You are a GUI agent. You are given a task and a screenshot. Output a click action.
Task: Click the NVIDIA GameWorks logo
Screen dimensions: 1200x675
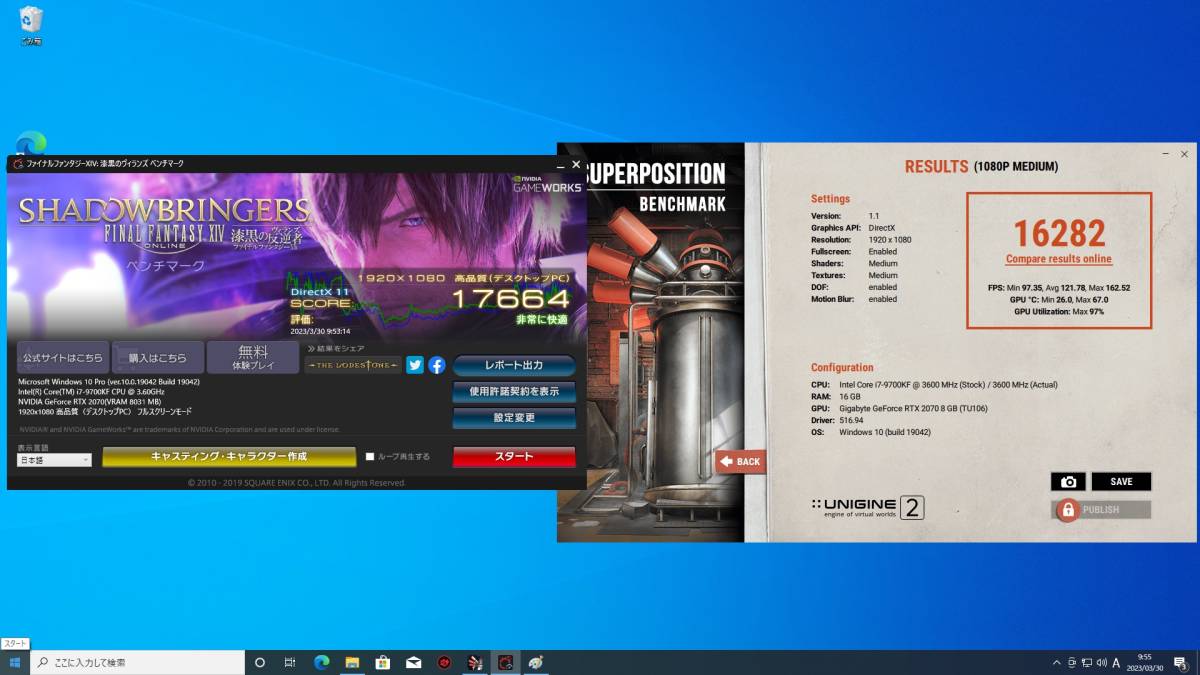point(547,183)
